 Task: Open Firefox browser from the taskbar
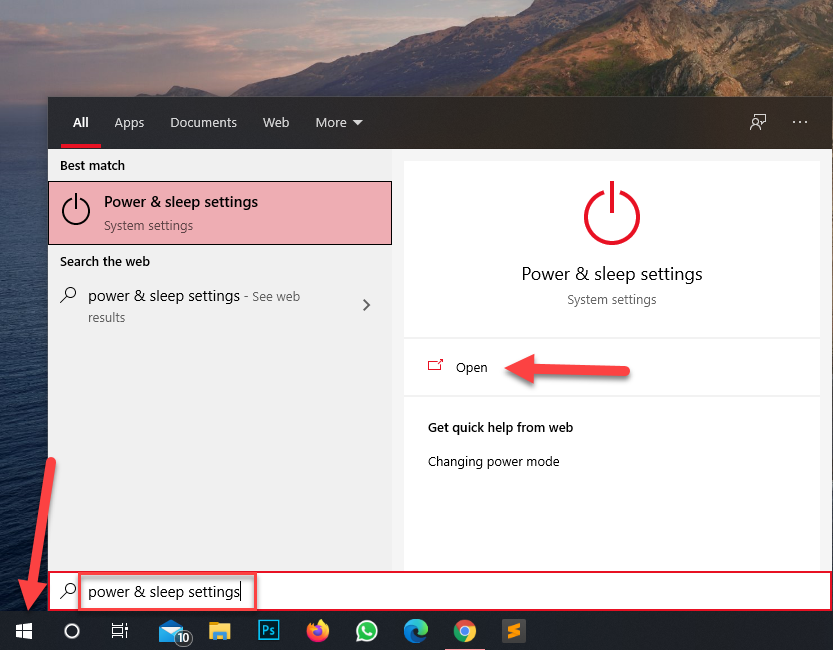coord(318,631)
